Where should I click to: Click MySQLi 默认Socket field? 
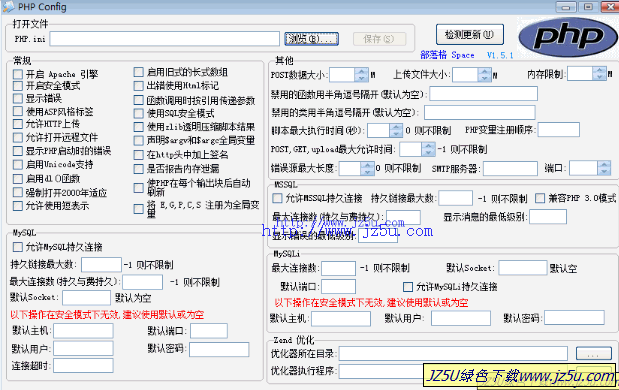point(523,268)
